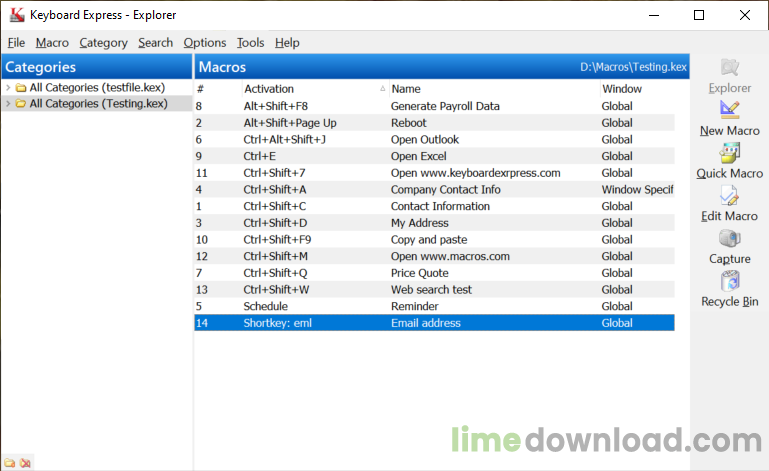Select All Categories (Testing.kex) item
769x471 pixels.
click(x=99, y=104)
